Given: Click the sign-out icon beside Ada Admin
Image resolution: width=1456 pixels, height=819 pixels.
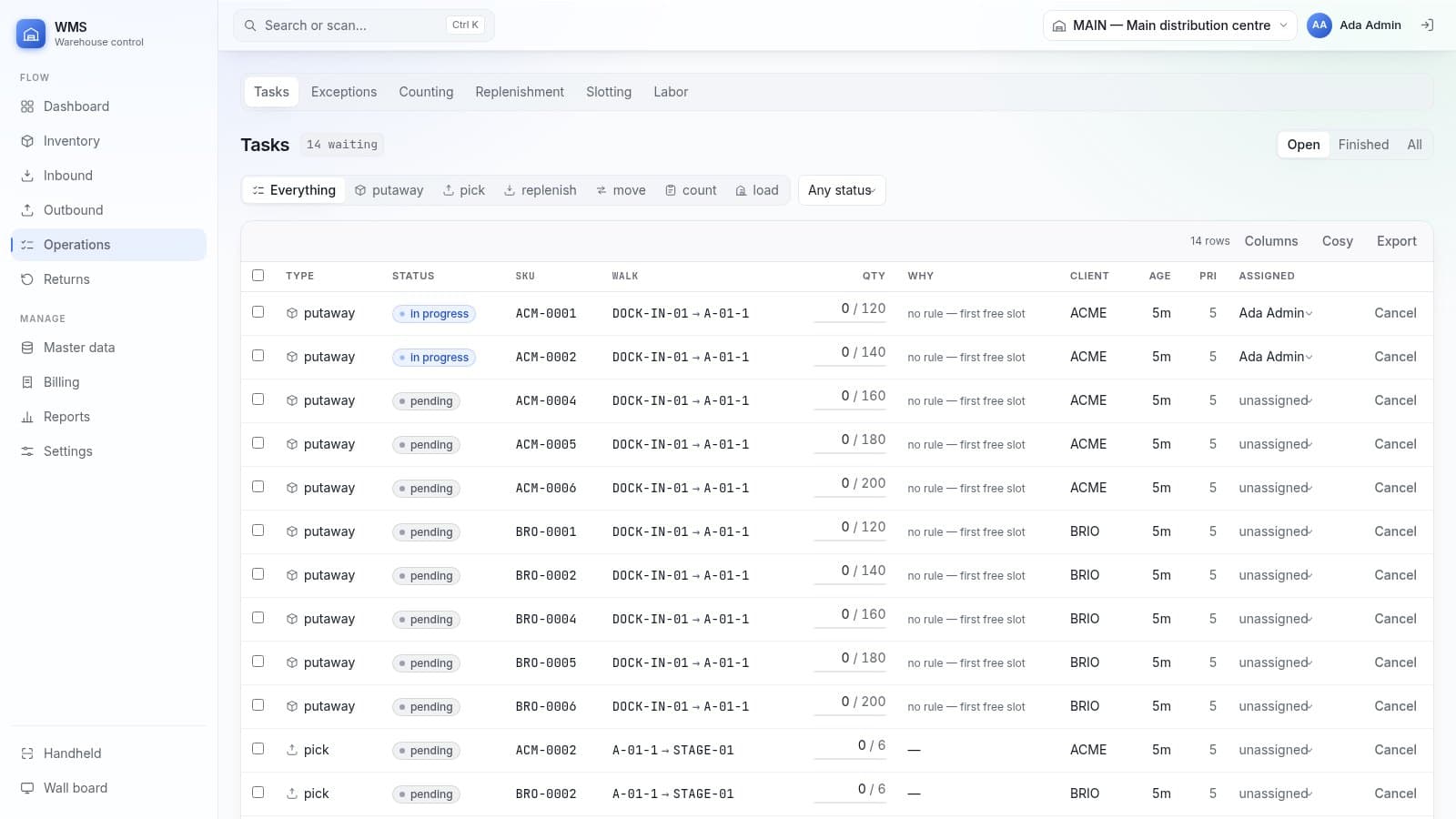Looking at the screenshot, I should (1427, 25).
